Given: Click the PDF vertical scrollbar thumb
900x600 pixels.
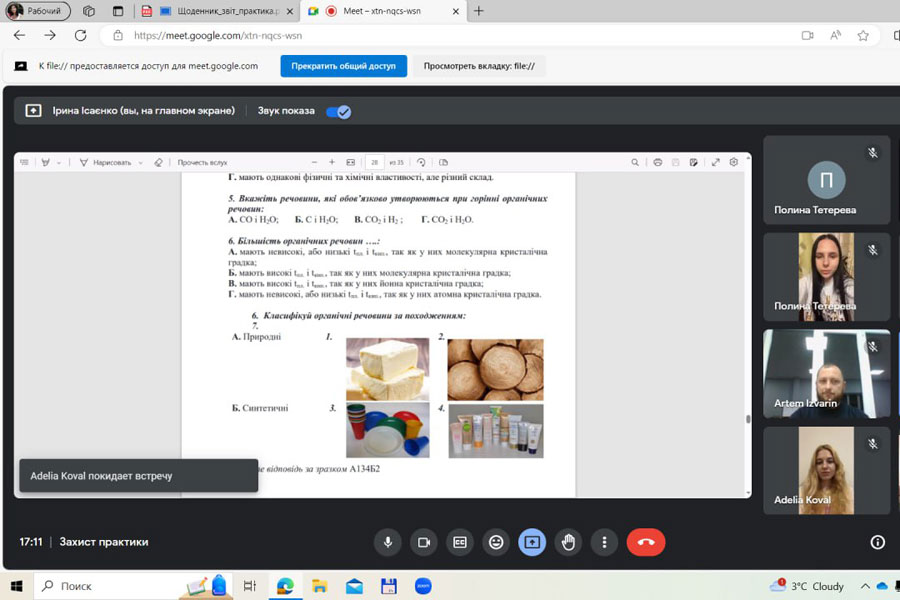Looking at the screenshot, I should pyautogui.click(x=748, y=419).
